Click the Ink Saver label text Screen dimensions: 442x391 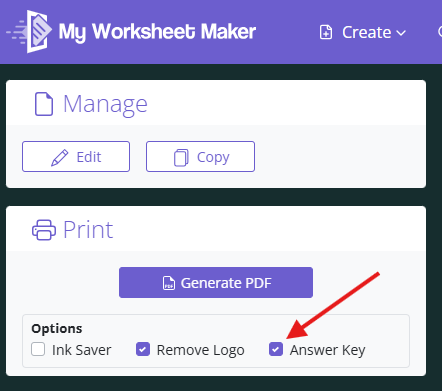[82, 350]
